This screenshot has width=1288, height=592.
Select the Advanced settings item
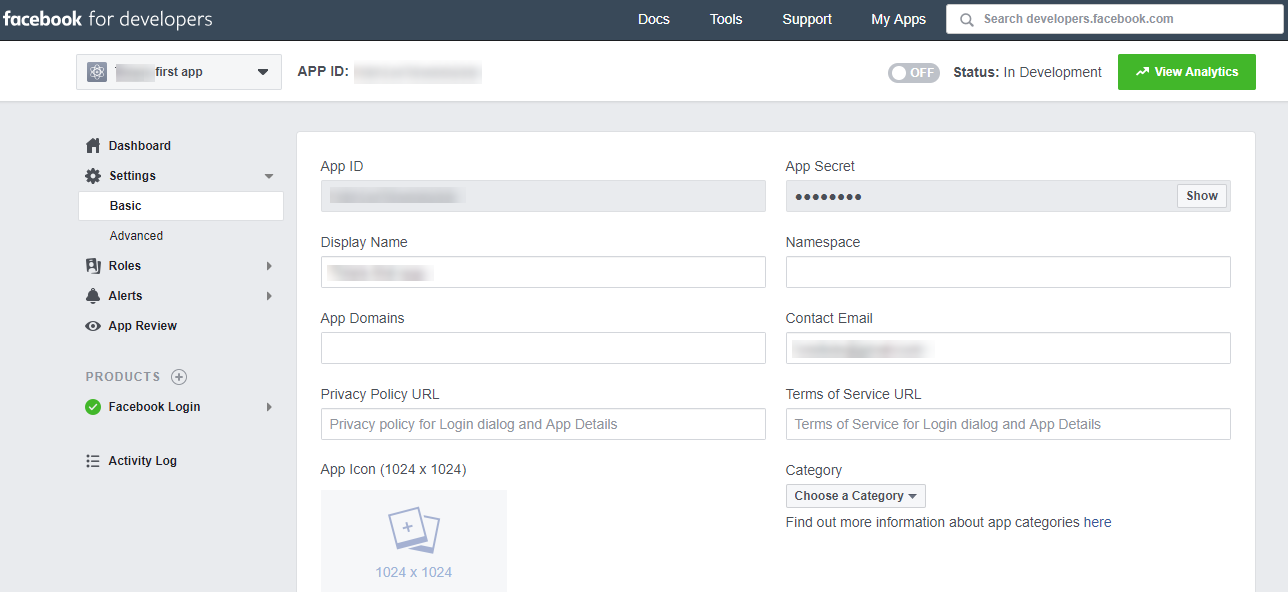click(136, 236)
